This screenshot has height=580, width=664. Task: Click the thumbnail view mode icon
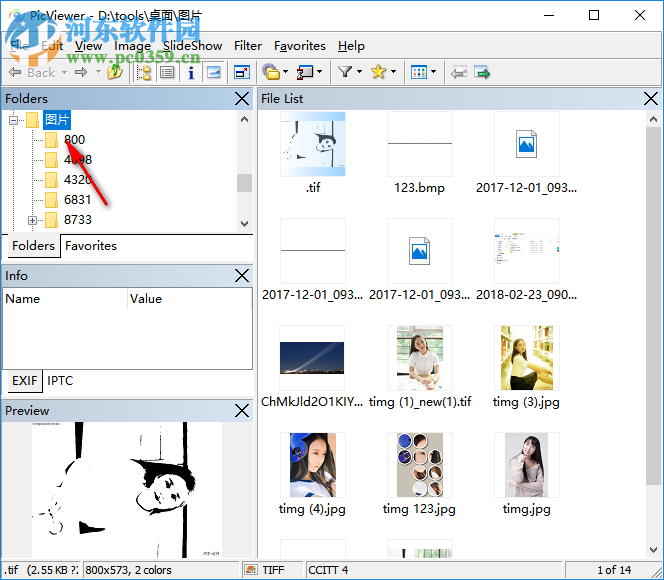[x=419, y=72]
